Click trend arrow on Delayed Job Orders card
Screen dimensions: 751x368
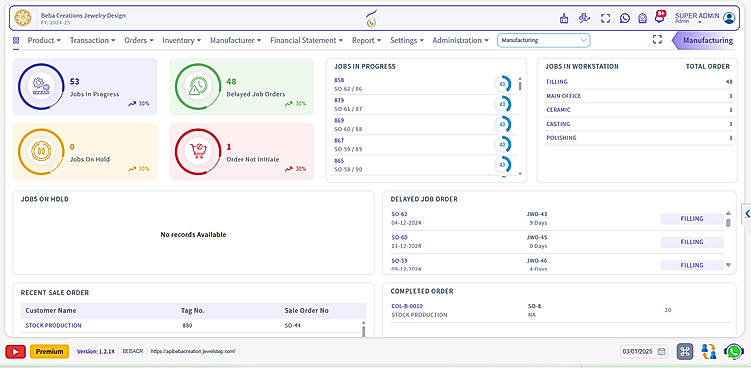[289, 103]
